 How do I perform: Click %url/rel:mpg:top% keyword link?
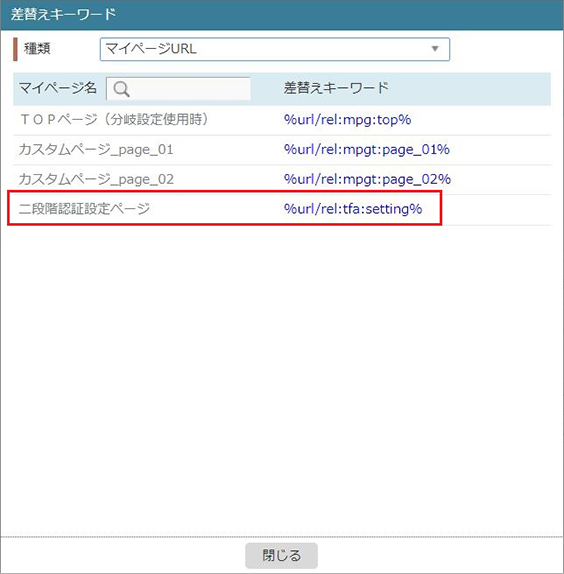pyautogui.click(x=347, y=120)
